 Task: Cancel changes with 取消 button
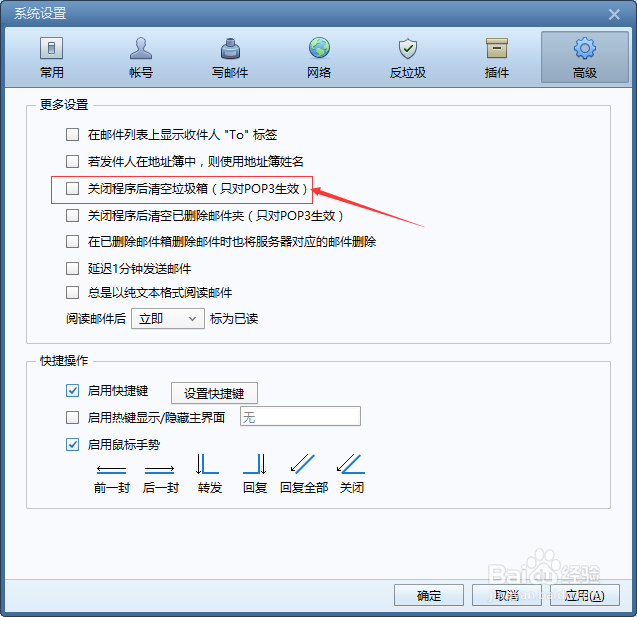(507, 595)
